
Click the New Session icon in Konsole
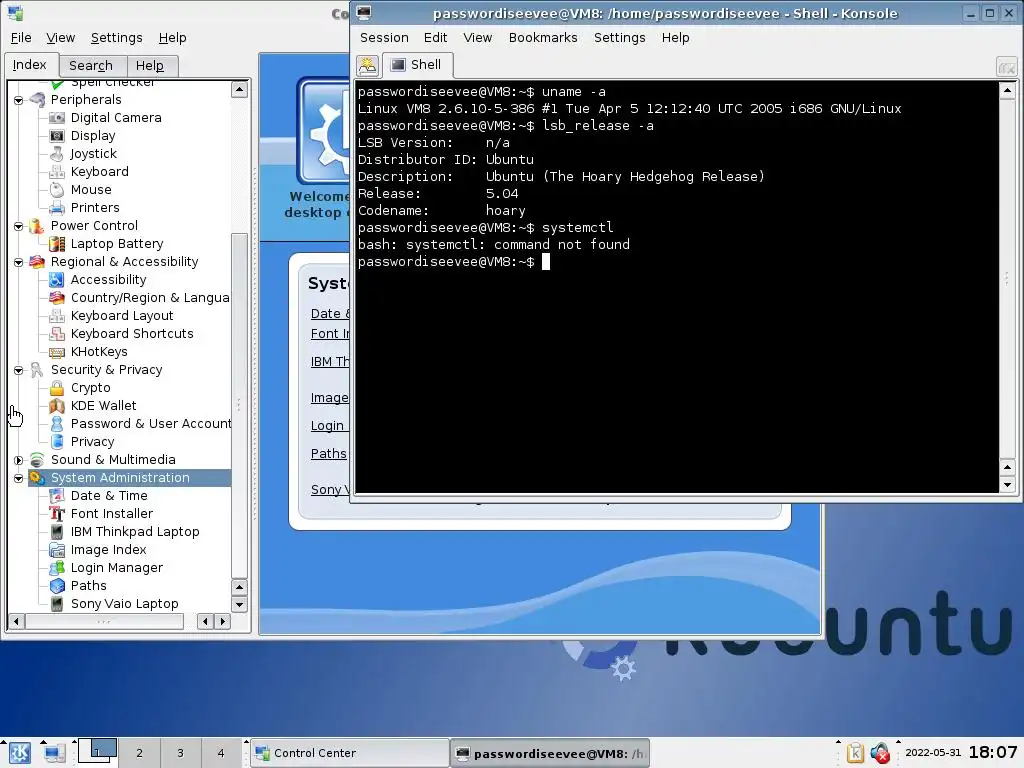pos(368,65)
